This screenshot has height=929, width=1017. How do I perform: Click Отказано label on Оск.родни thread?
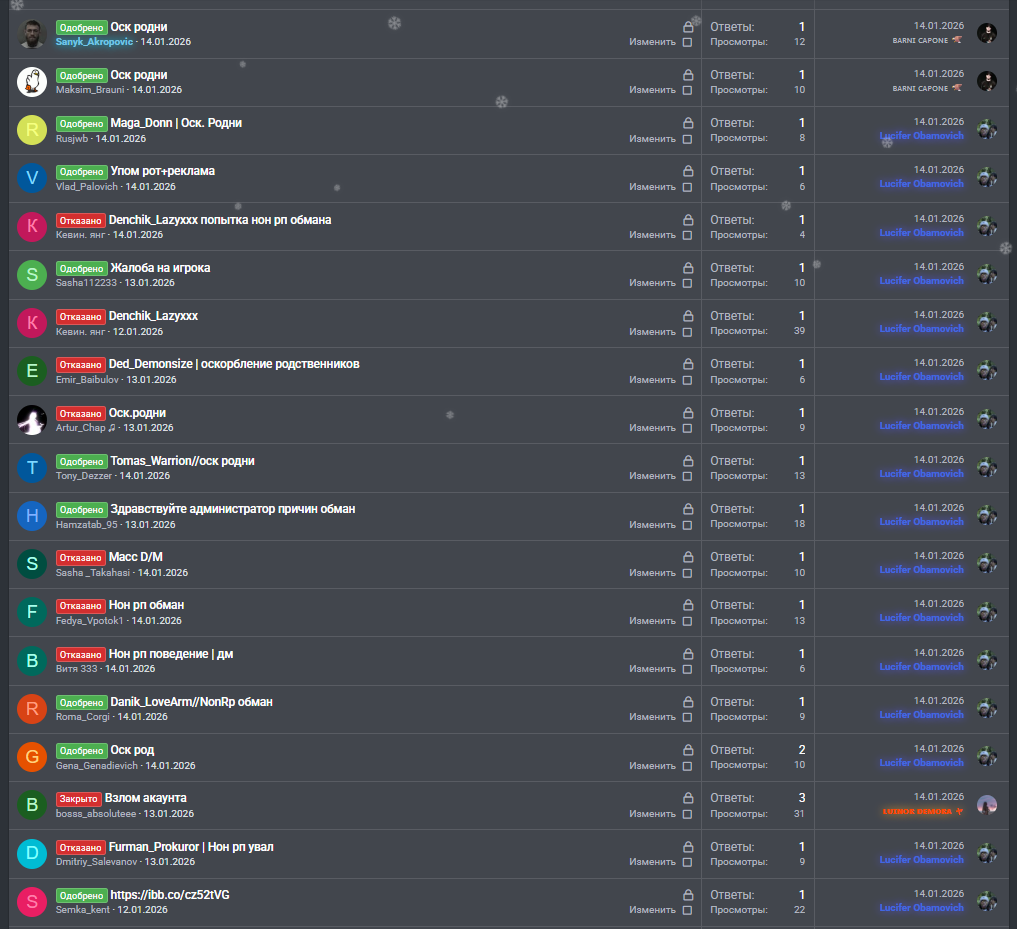click(80, 413)
